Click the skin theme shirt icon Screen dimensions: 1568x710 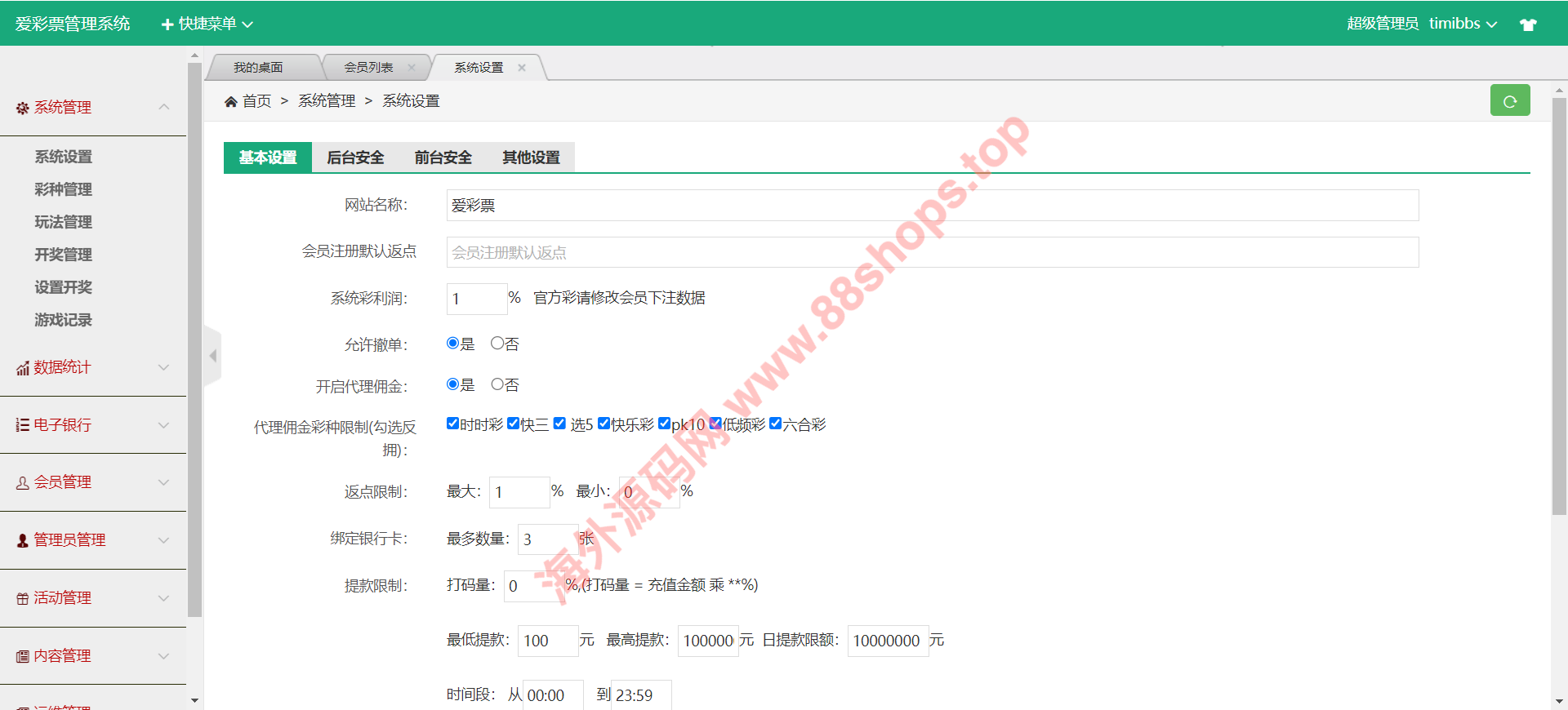tap(1528, 24)
